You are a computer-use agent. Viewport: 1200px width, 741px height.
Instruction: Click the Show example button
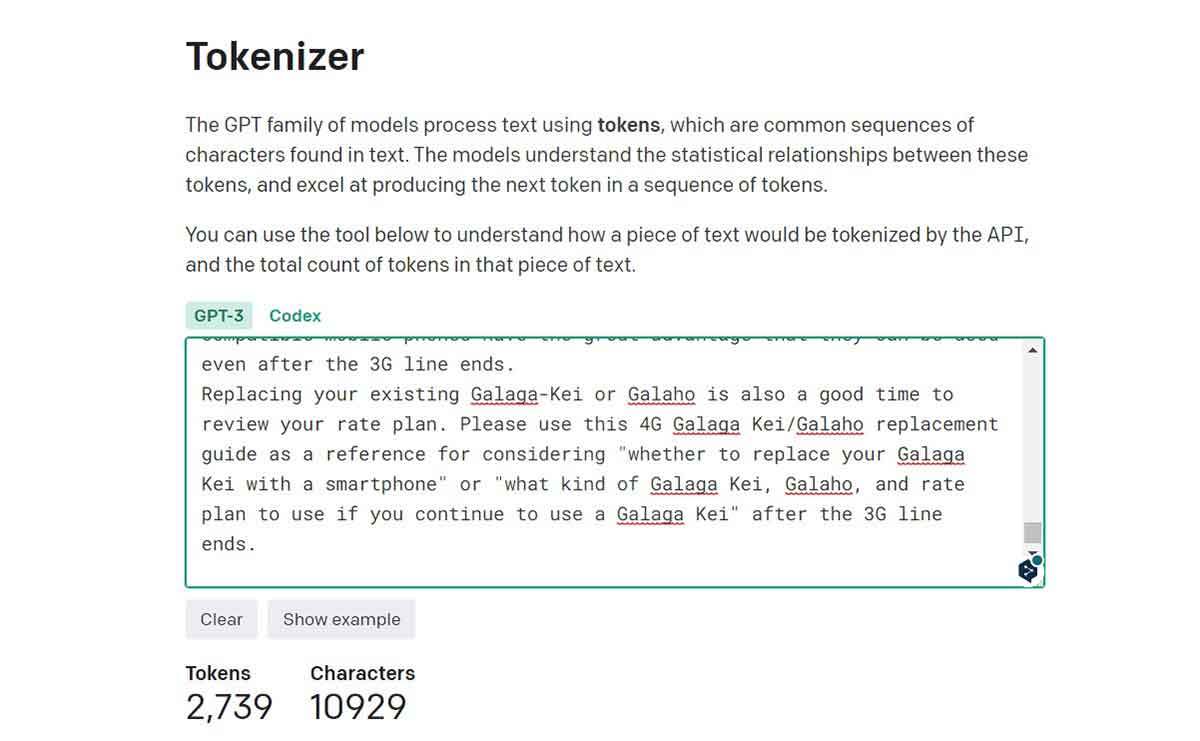click(341, 619)
